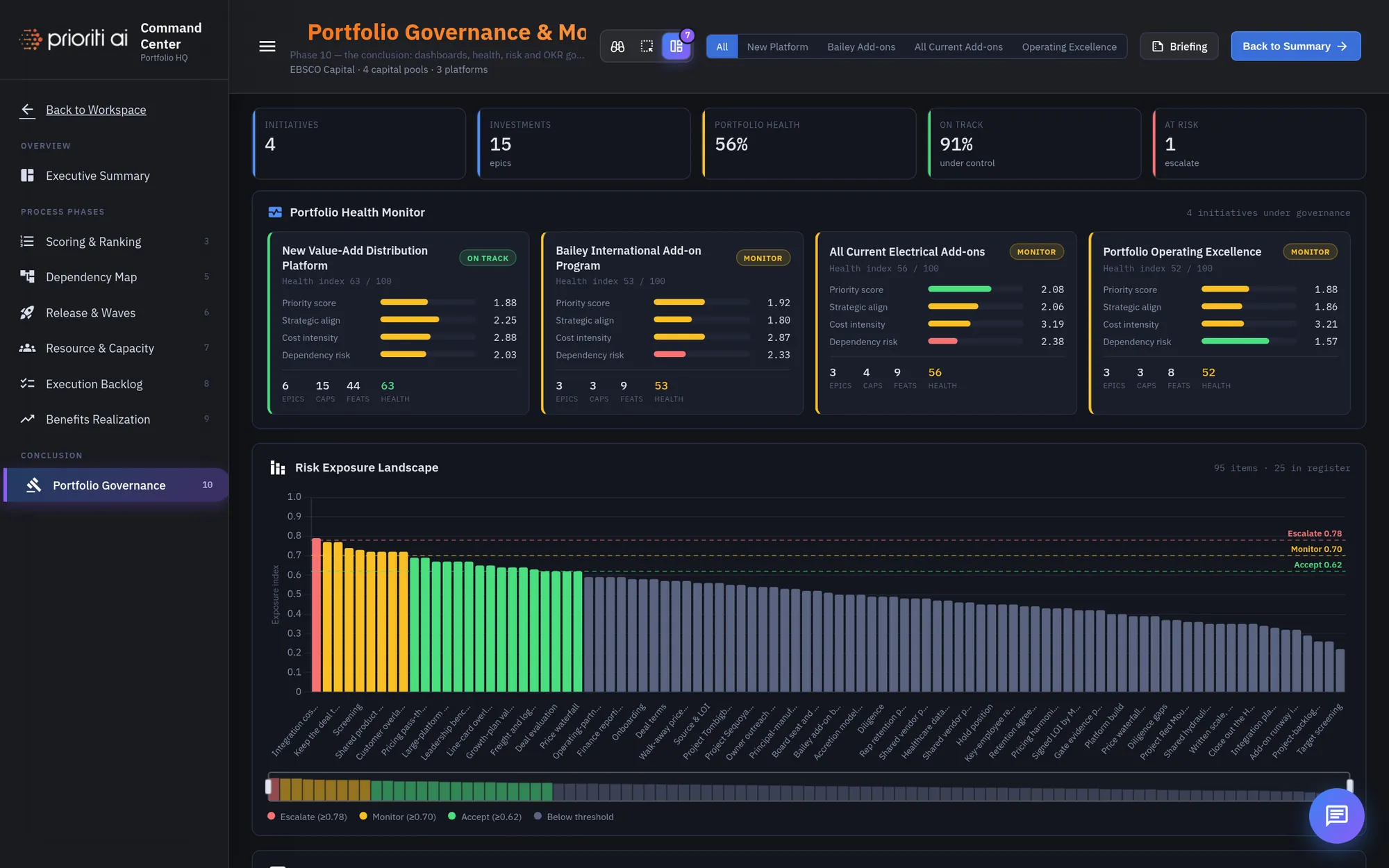The height and width of the screenshot is (868, 1389).
Task: Click All Current Electrical Add-ons title
Action: [907, 252]
